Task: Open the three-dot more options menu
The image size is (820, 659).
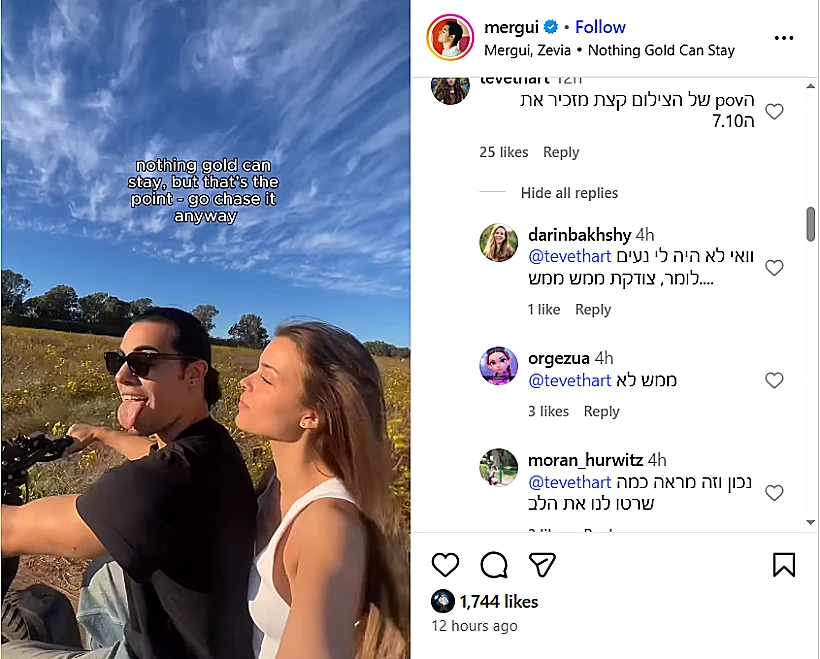Action: tap(784, 38)
